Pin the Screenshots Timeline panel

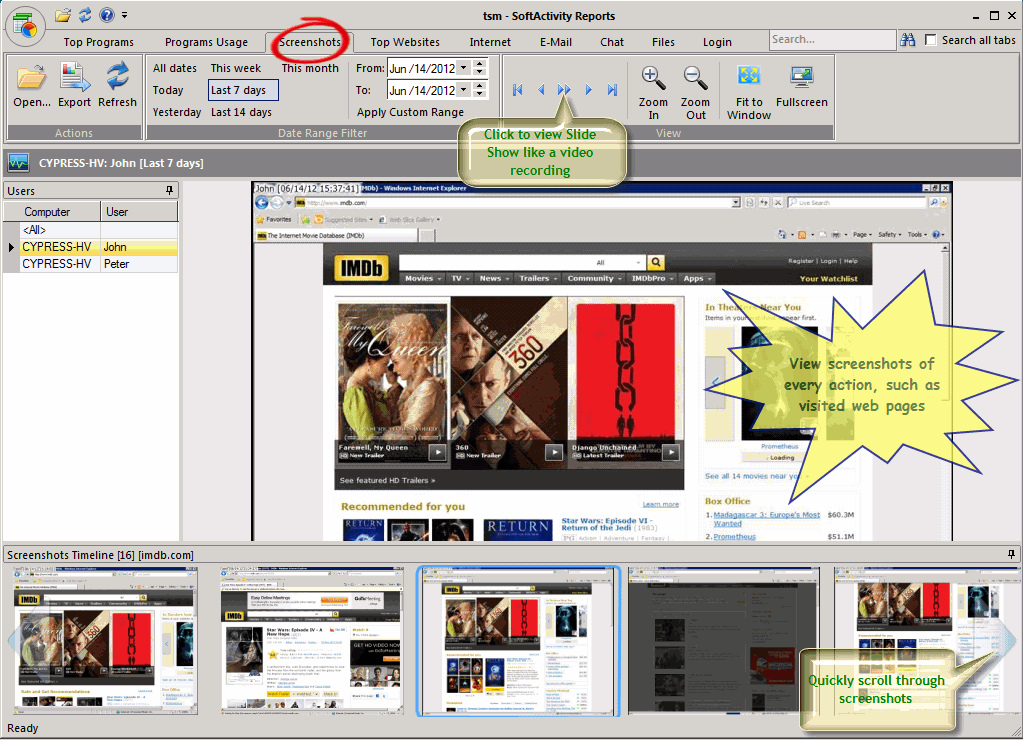tap(1011, 554)
